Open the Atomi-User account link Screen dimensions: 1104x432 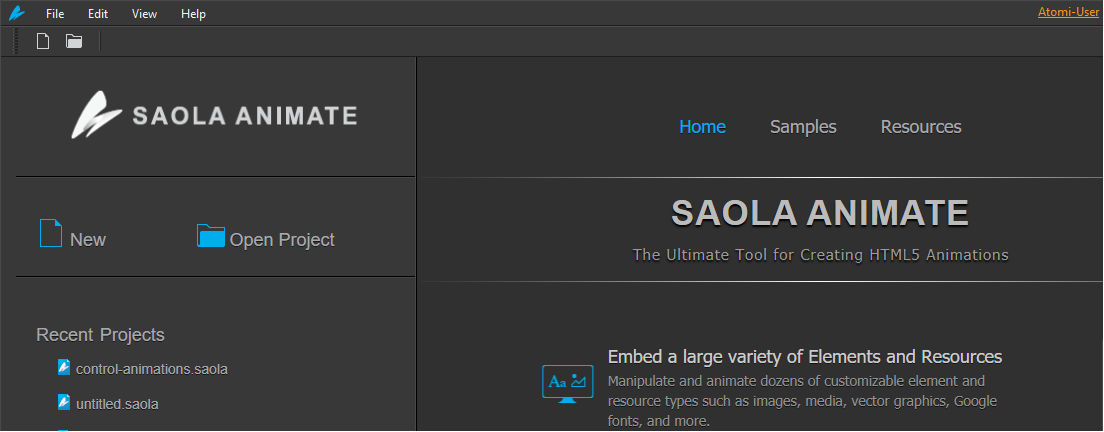pyautogui.click(x=1068, y=12)
